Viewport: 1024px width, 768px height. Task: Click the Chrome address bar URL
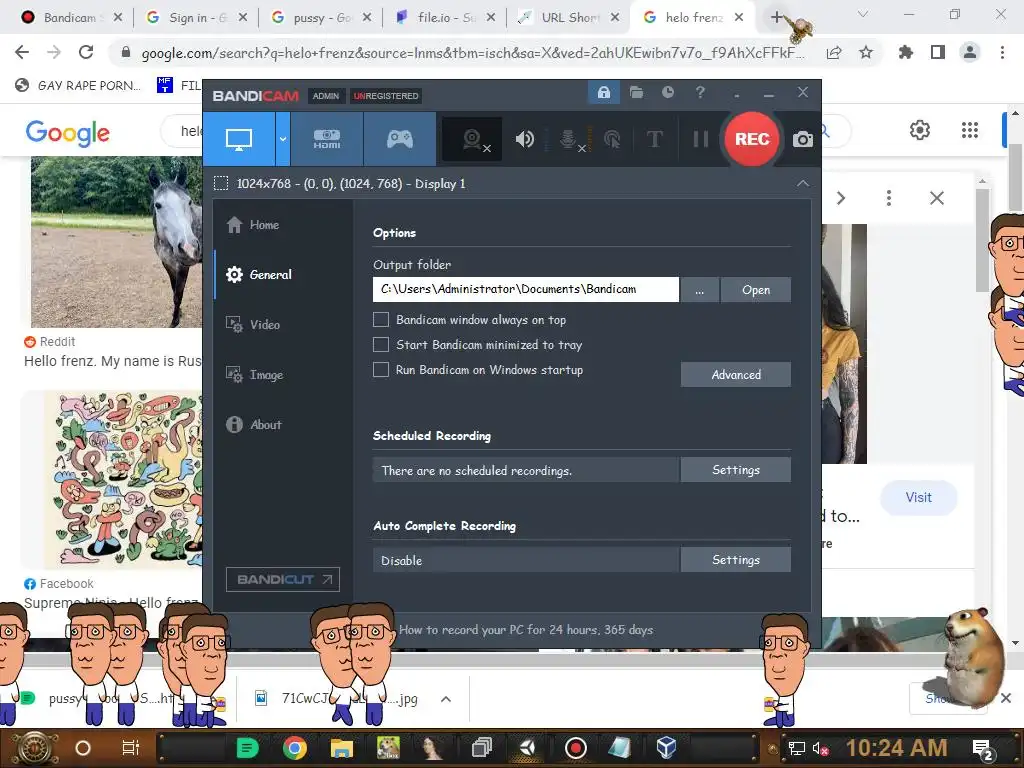click(473, 53)
